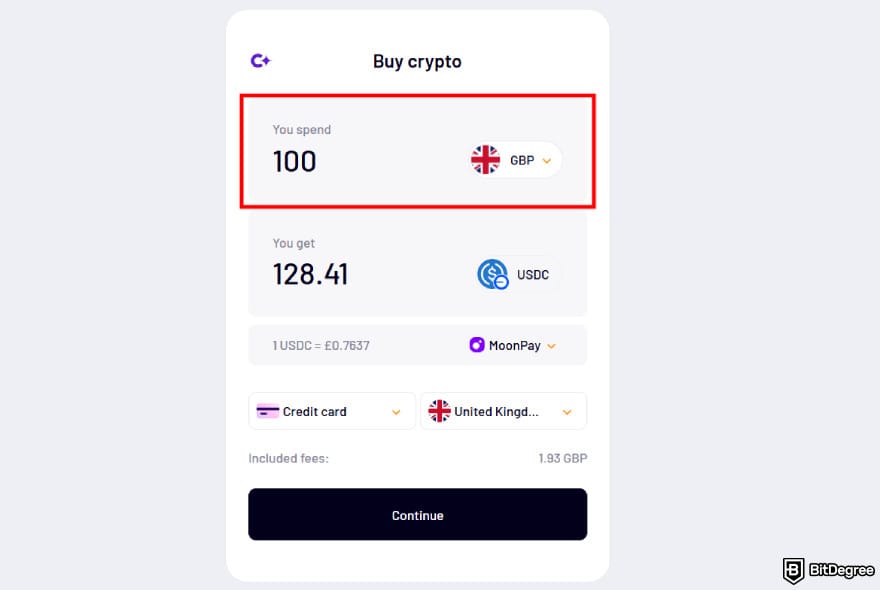This screenshot has width=880, height=590.
Task: Click the MoonPay provider icon
Action: click(x=477, y=345)
